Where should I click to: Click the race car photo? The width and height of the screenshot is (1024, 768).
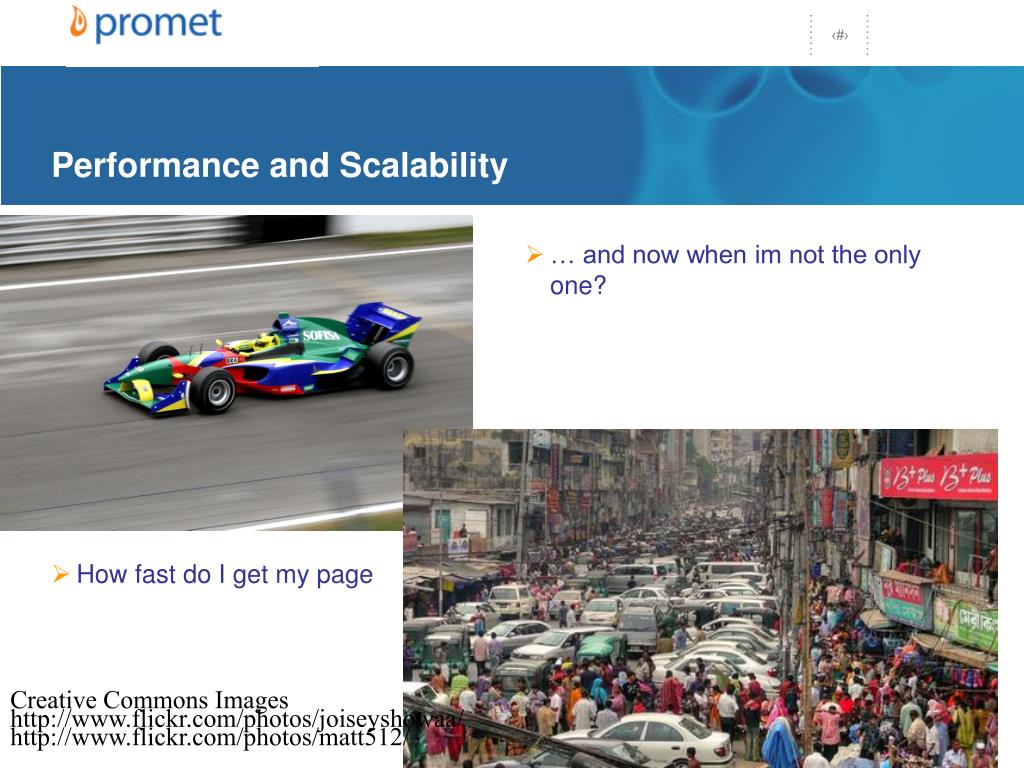(236, 372)
